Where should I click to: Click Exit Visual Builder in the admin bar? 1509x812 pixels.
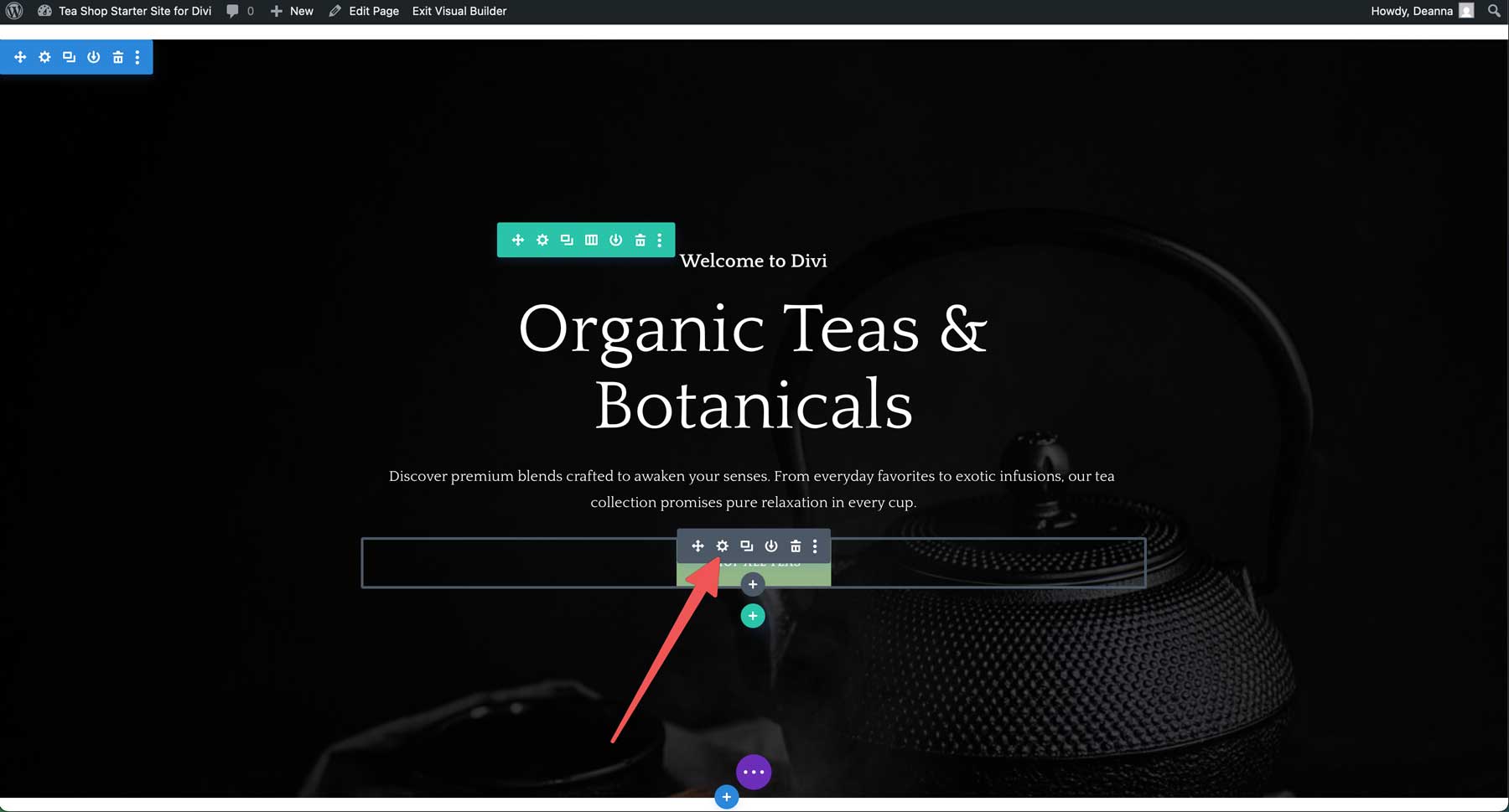point(459,11)
